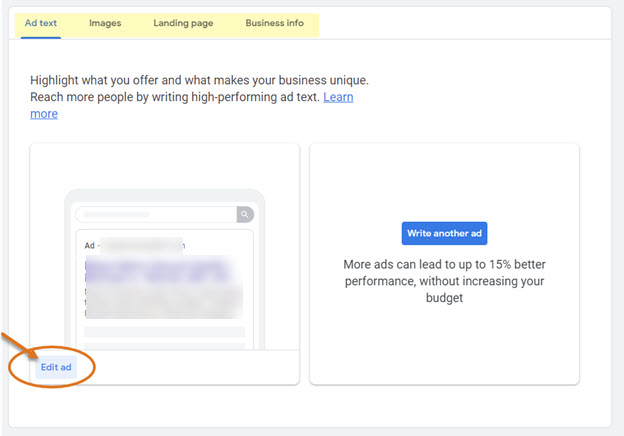Select the Business info tab
The image size is (624, 436).
pyautogui.click(x=274, y=23)
